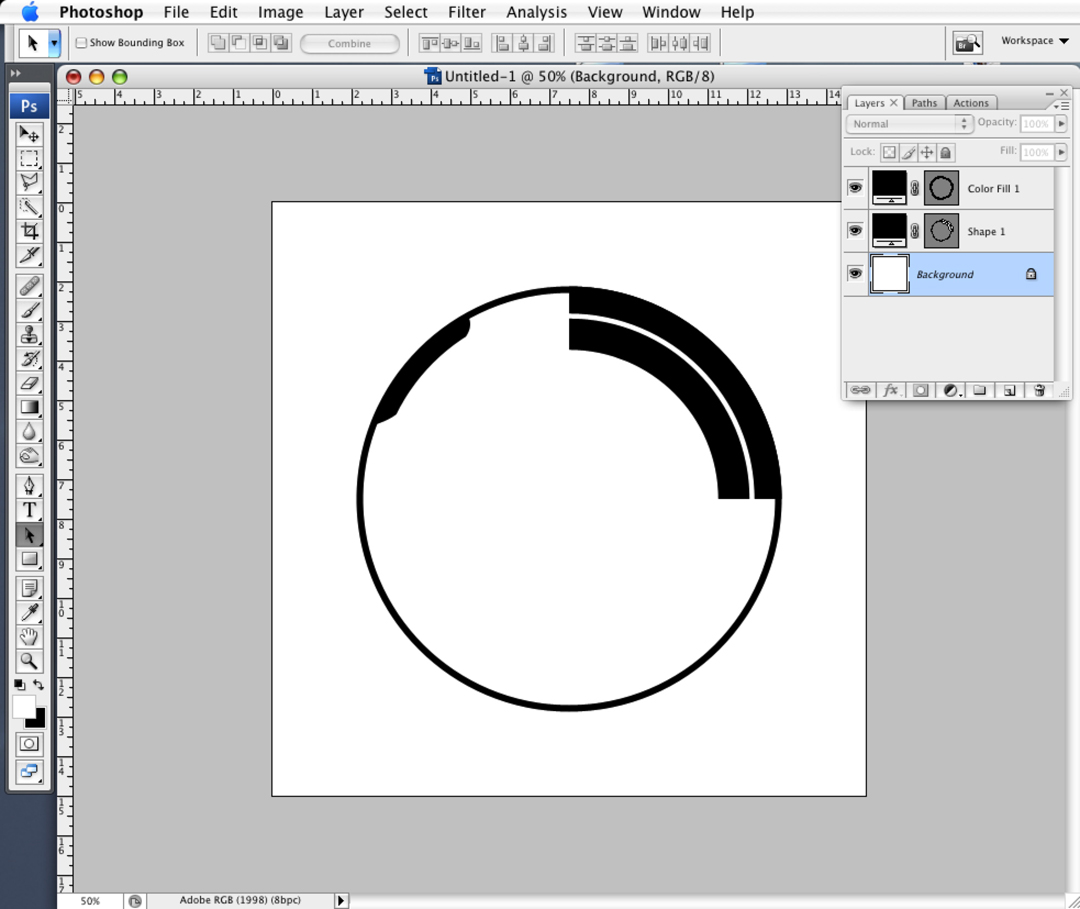Select the Crop tool
Screen dimensions: 1080x909
[x=28, y=230]
